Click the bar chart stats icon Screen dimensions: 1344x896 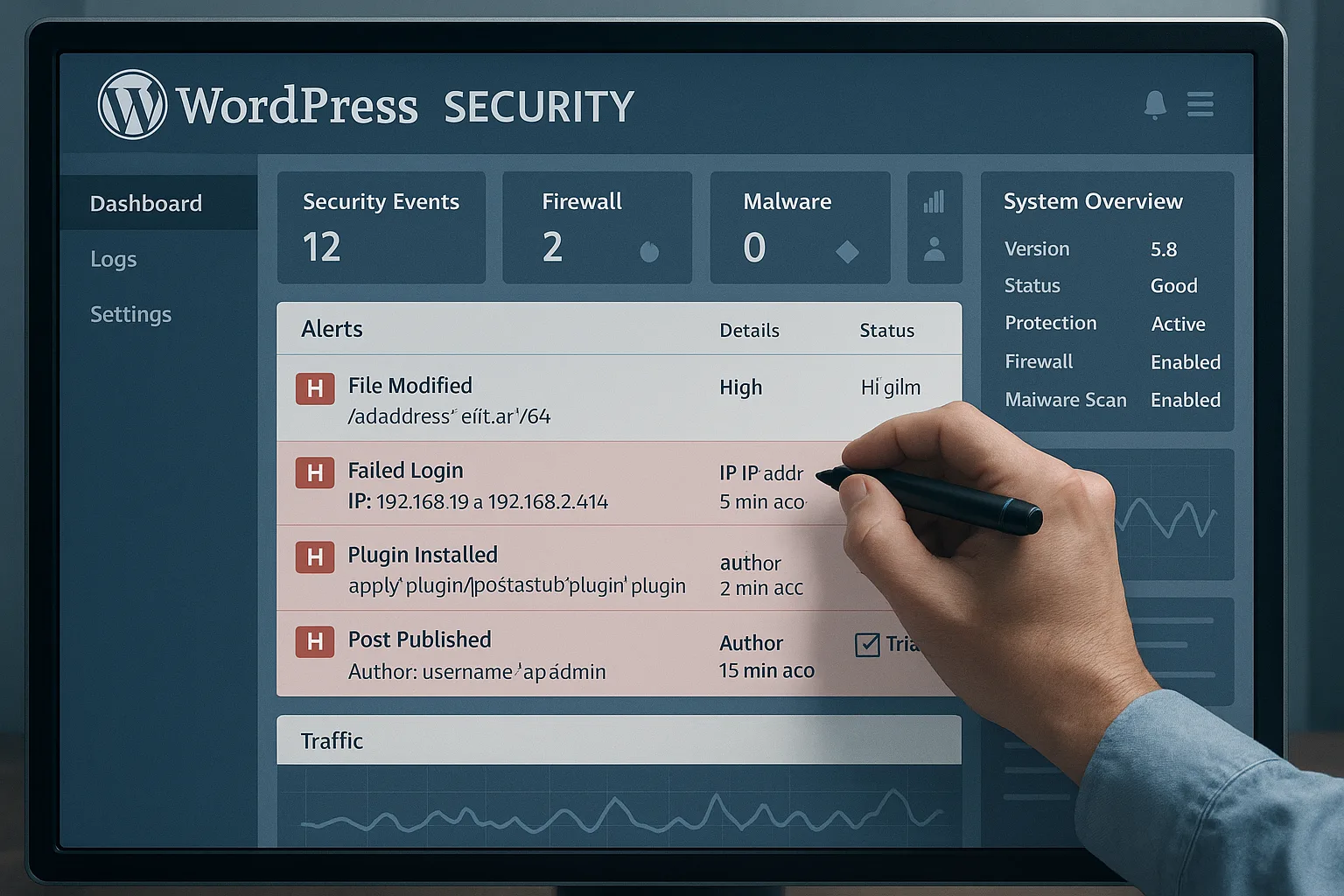[x=934, y=202]
